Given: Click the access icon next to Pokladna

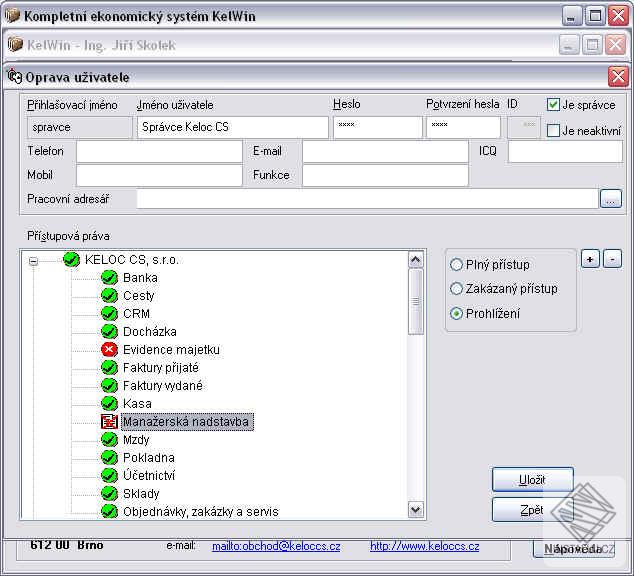Looking at the screenshot, I should [x=109, y=458].
